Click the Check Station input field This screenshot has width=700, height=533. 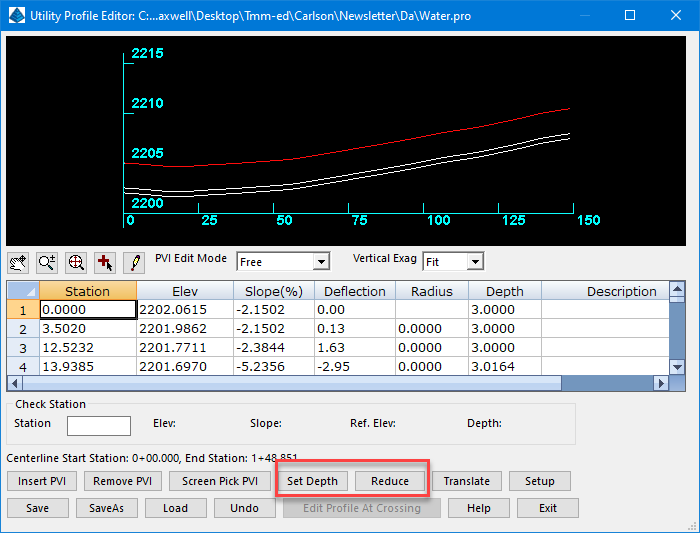98,425
